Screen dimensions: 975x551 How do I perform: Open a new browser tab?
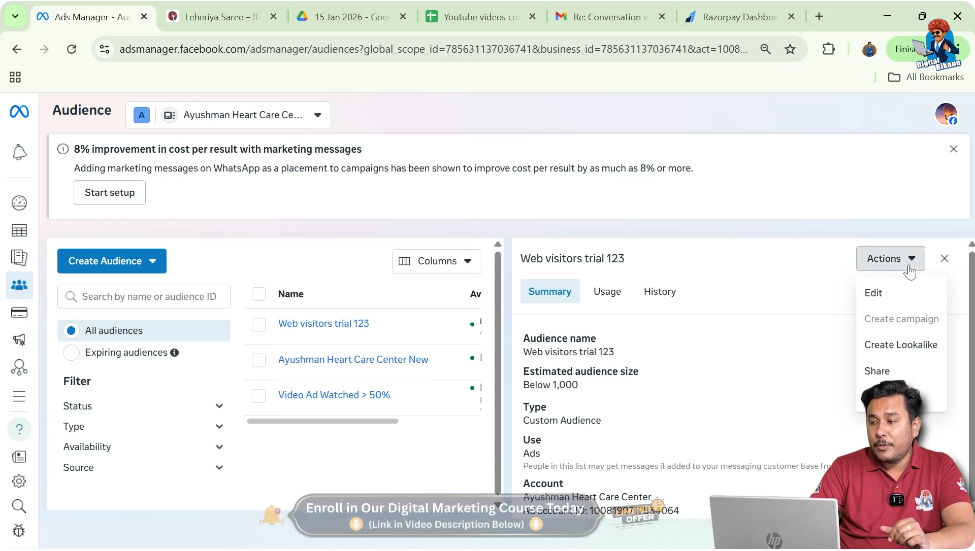819,17
